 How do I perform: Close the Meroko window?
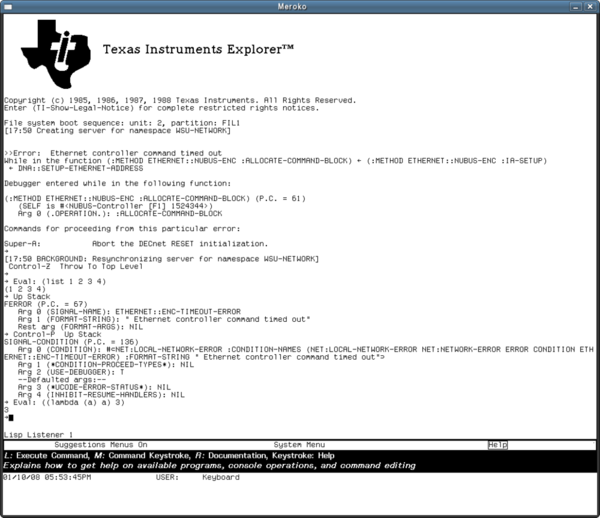[x=590, y=7]
